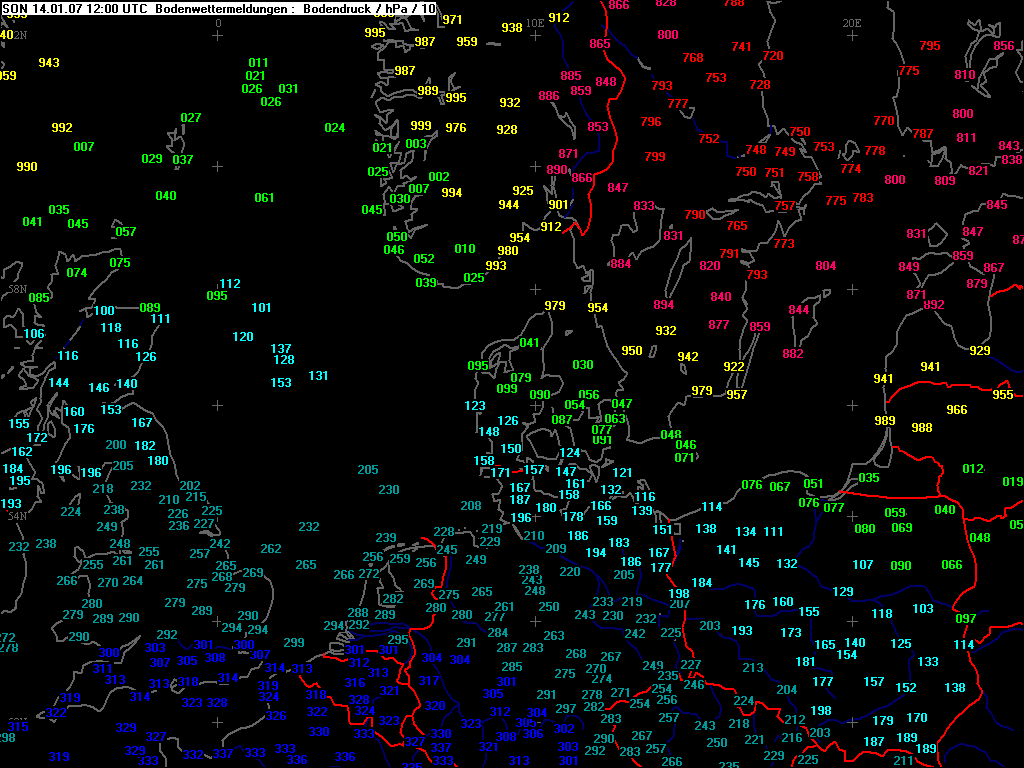Pick the green pressure value 012
Viewport: 1024px width, 768px height.
973,469
